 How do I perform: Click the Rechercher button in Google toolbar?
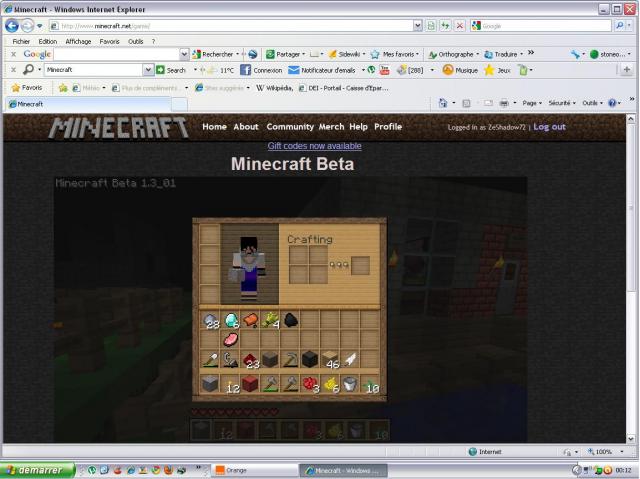pyautogui.click(x=213, y=54)
